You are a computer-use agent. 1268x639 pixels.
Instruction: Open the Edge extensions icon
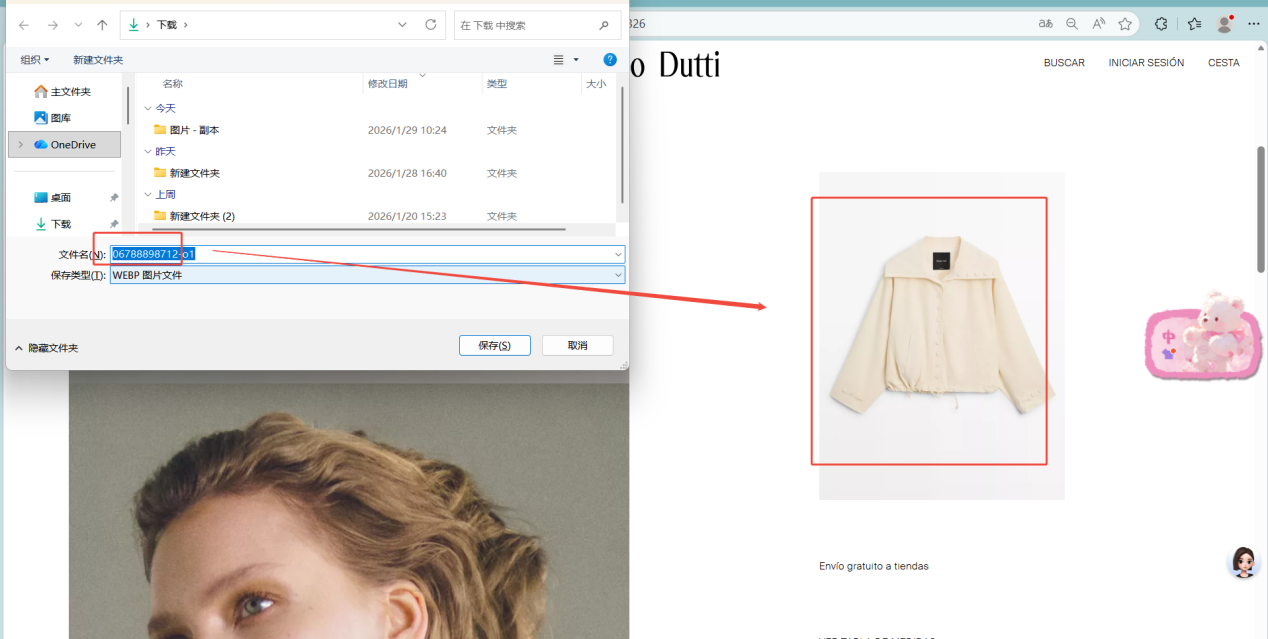click(x=1161, y=24)
